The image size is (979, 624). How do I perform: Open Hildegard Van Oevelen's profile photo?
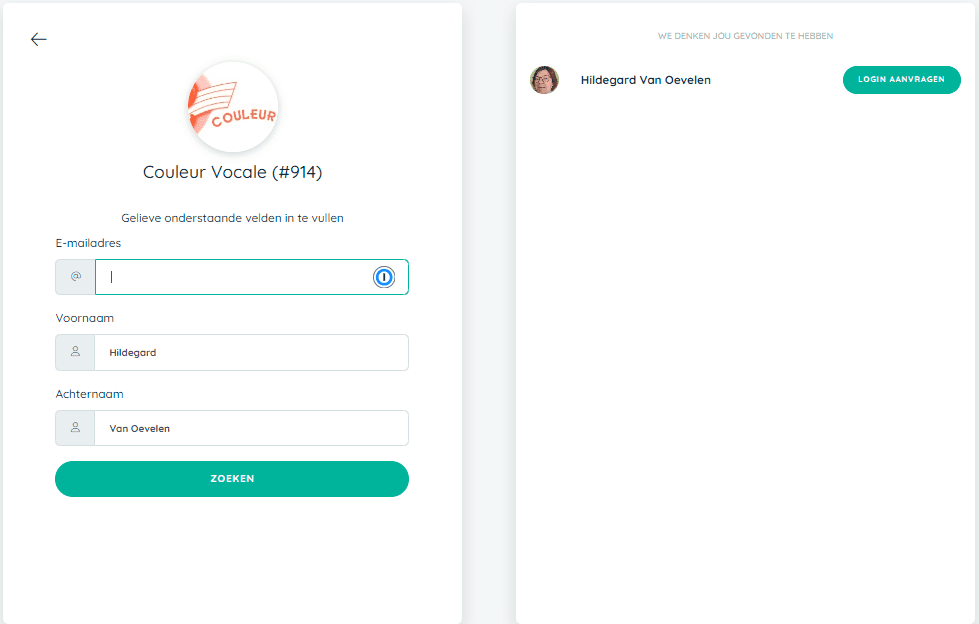coord(544,80)
